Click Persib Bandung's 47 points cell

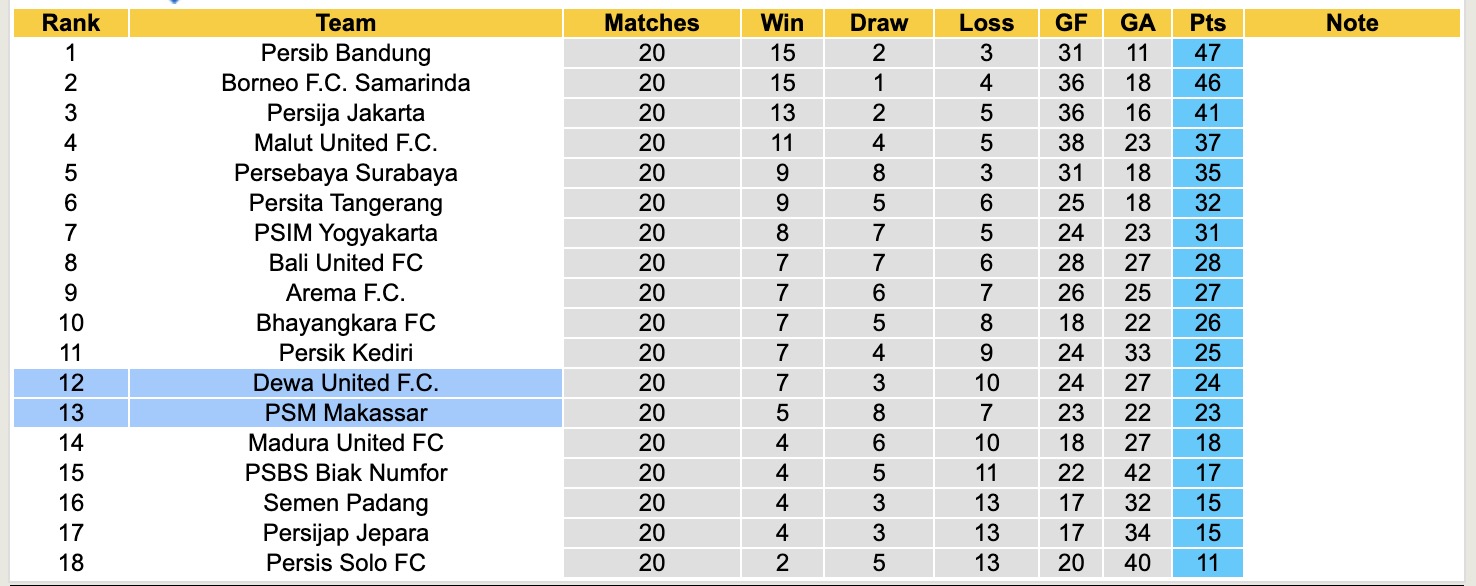[x=1208, y=53]
